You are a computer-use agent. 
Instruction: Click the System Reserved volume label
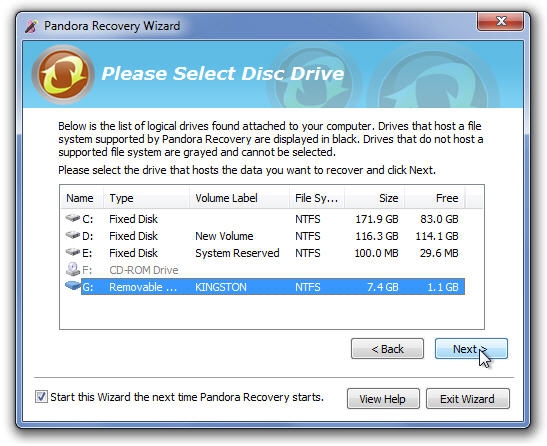237,253
